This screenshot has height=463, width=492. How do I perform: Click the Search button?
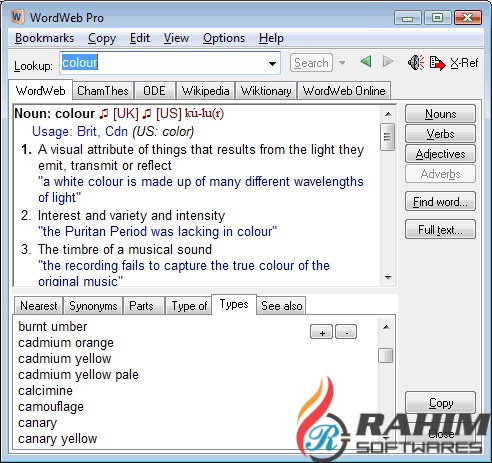[x=311, y=63]
